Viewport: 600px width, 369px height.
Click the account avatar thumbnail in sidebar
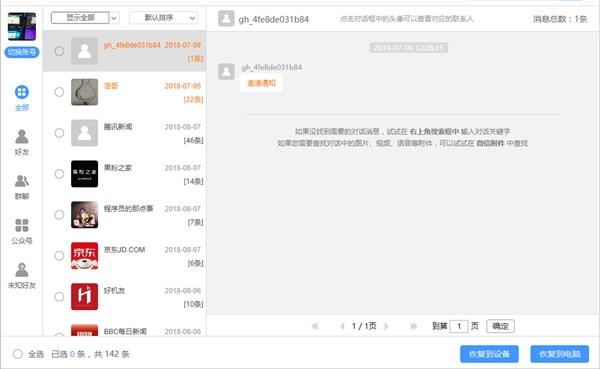click(22, 26)
